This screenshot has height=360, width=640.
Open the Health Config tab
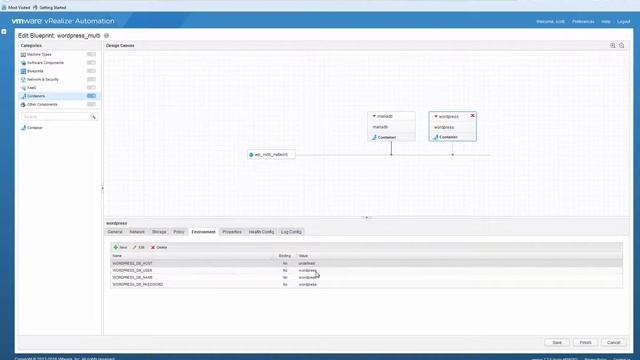click(x=261, y=232)
